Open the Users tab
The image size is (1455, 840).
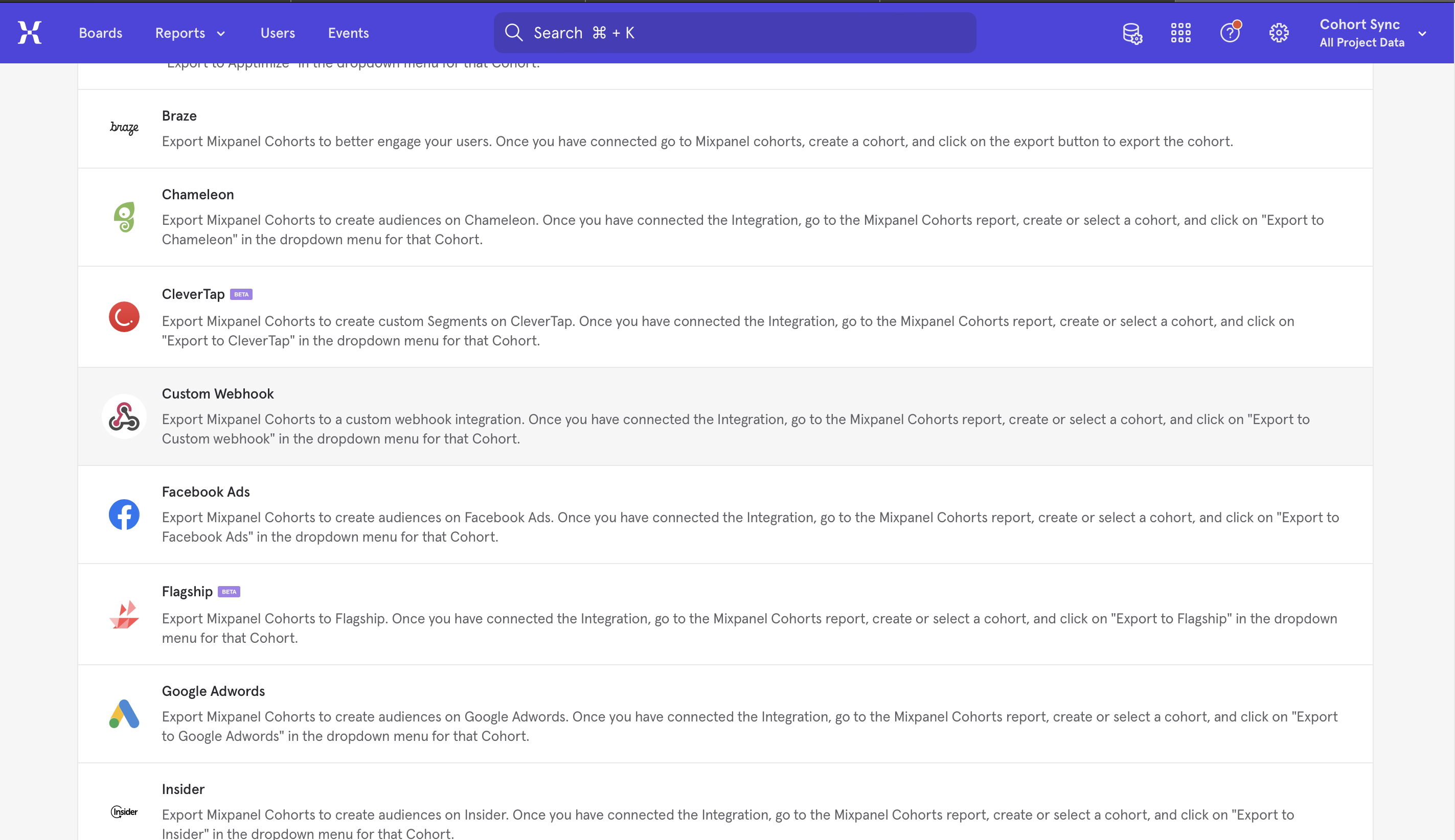pos(278,33)
